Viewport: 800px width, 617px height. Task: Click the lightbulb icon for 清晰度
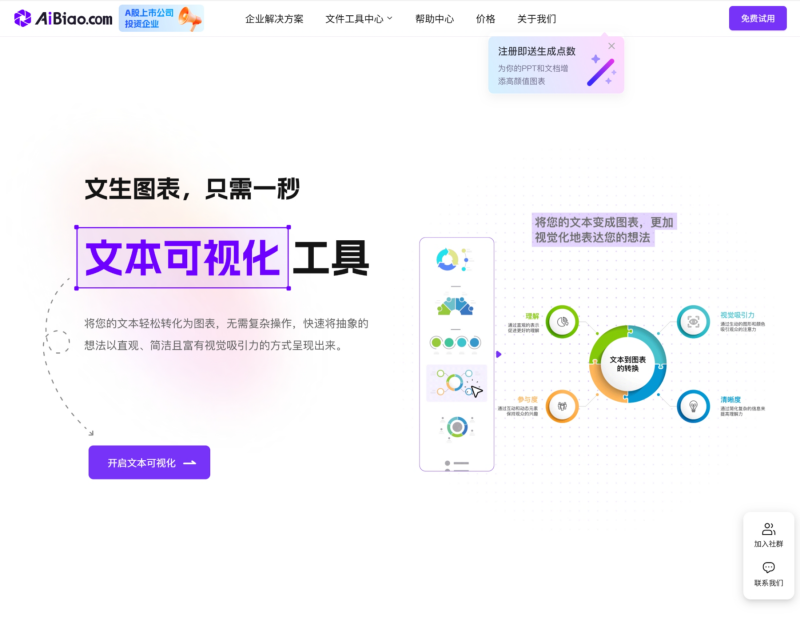tap(693, 406)
